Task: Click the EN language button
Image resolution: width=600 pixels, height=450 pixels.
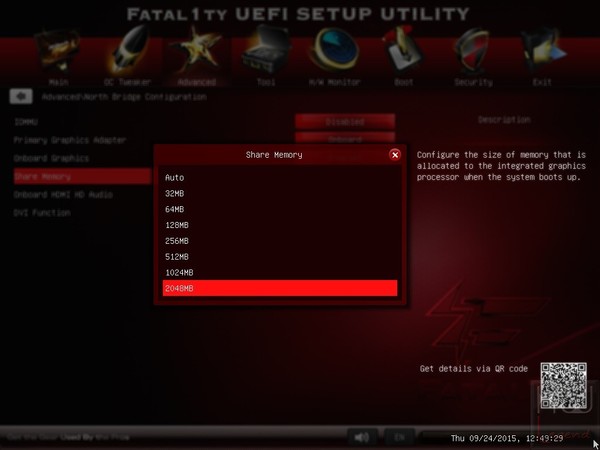Action: click(399, 437)
